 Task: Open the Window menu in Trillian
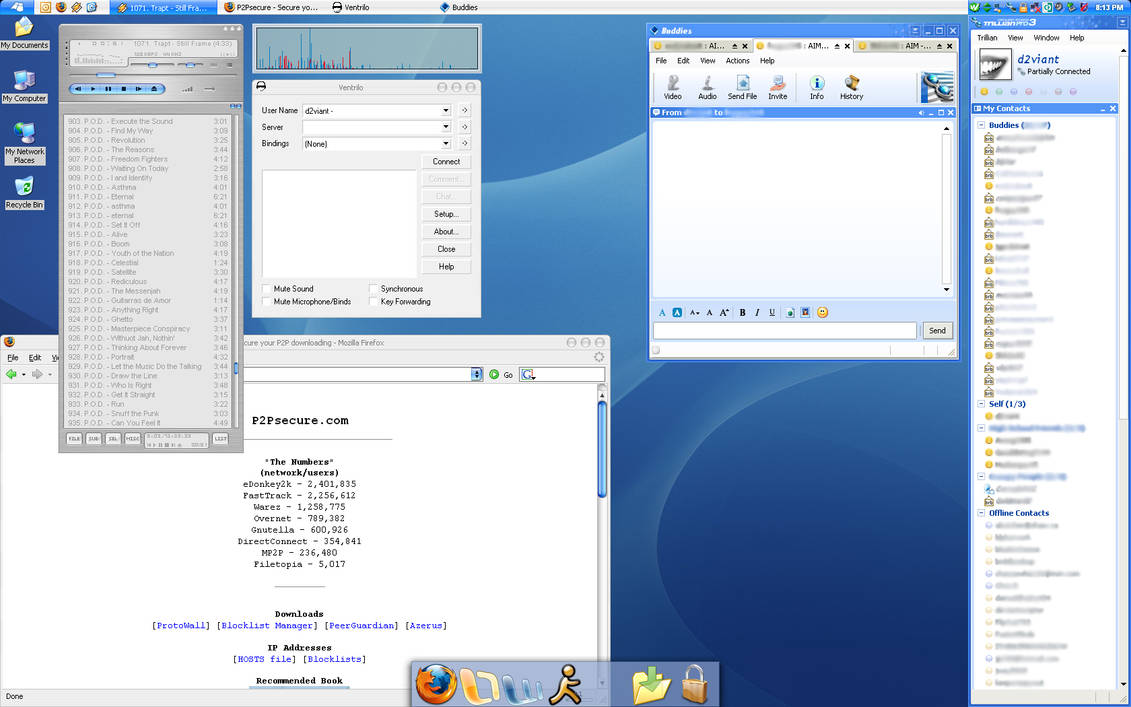pyautogui.click(x=1046, y=38)
